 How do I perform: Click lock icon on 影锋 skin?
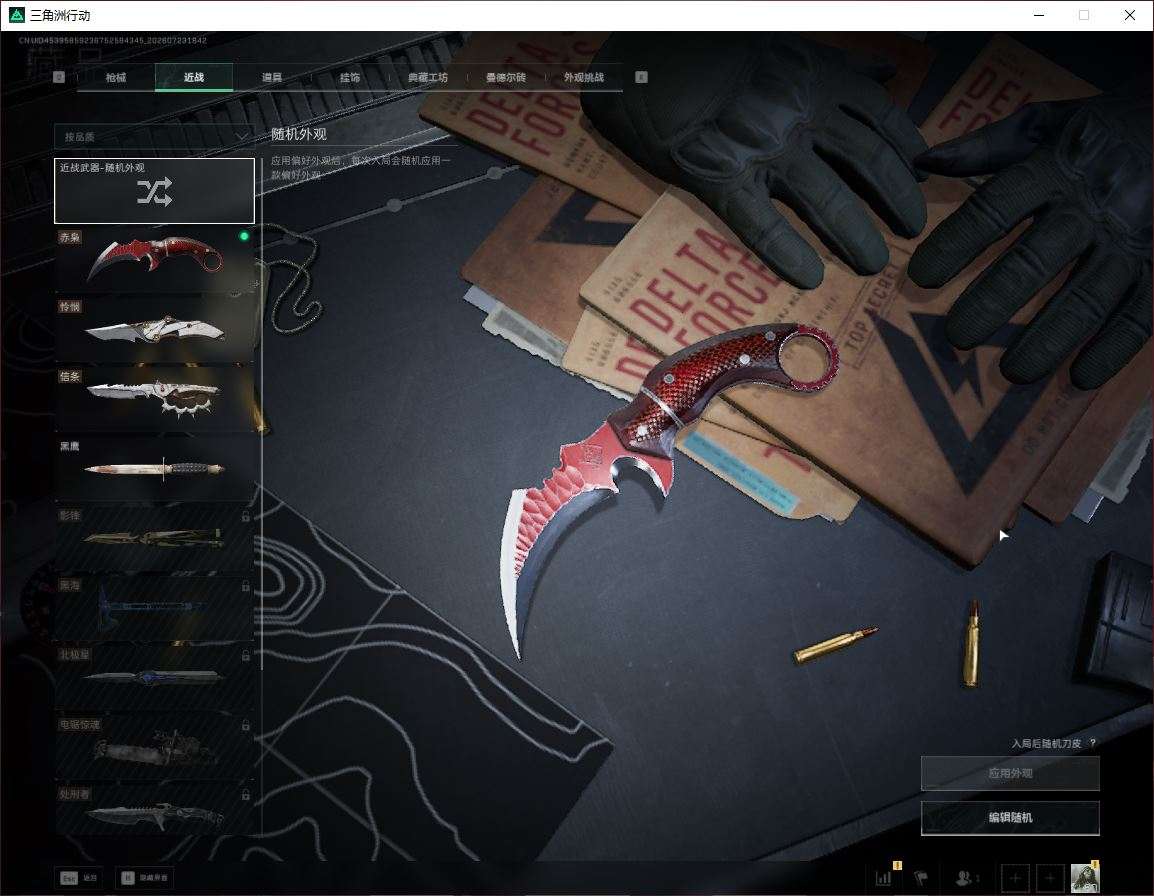246,516
